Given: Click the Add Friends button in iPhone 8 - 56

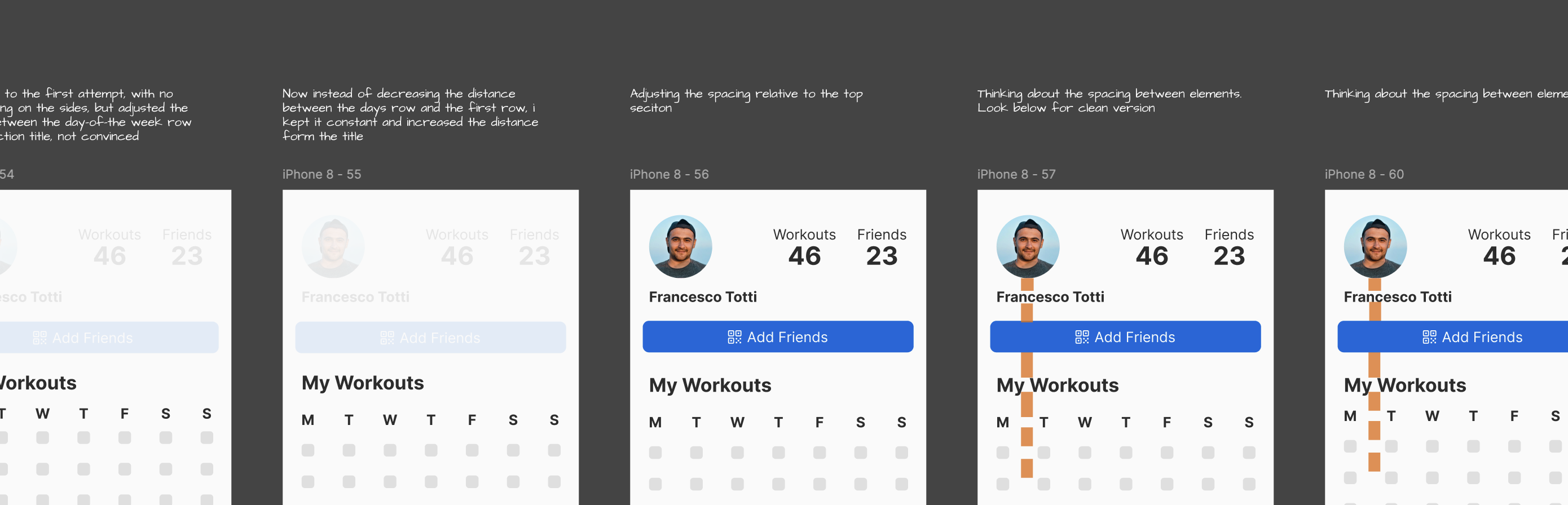Looking at the screenshot, I should coord(778,336).
